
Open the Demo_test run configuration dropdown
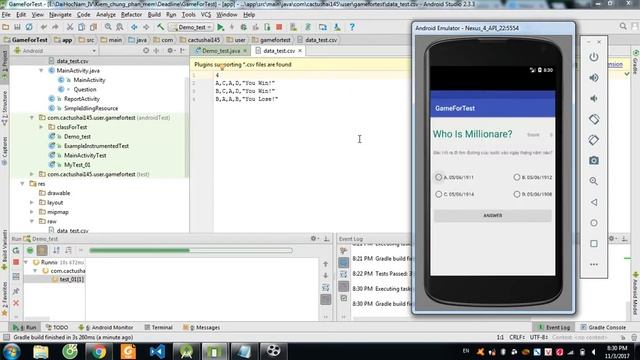(x=191, y=27)
